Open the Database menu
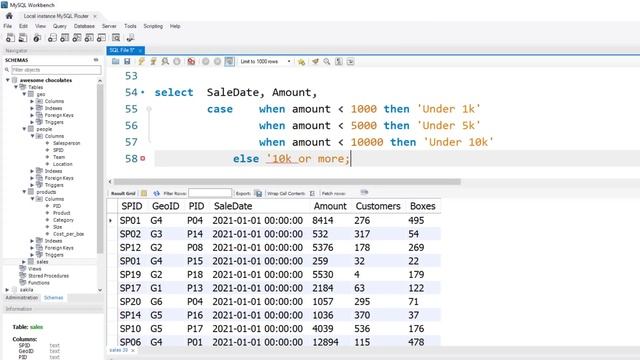640x360 pixels. click(x=84, y=26)
